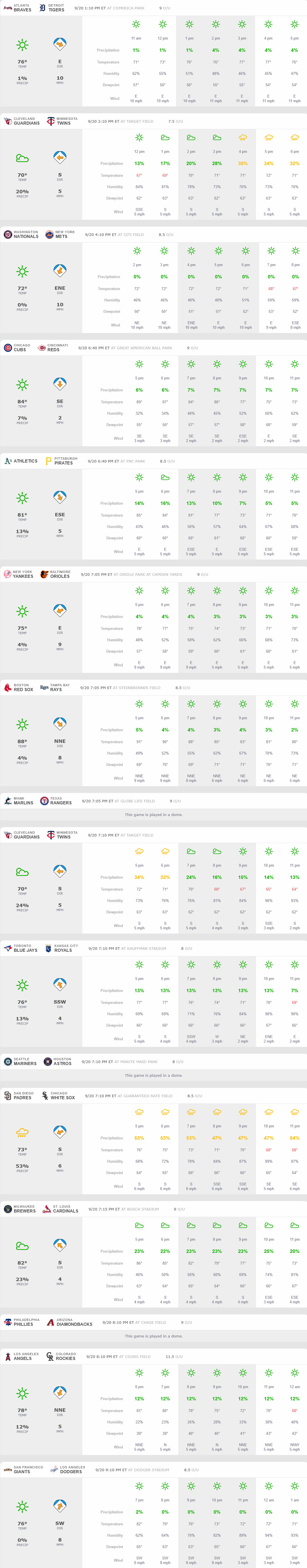The image size is (307, 1568).
Task: Click 'AT KAUFFMAN STADIUM' venue text
Action: click(x=143, y=948)
